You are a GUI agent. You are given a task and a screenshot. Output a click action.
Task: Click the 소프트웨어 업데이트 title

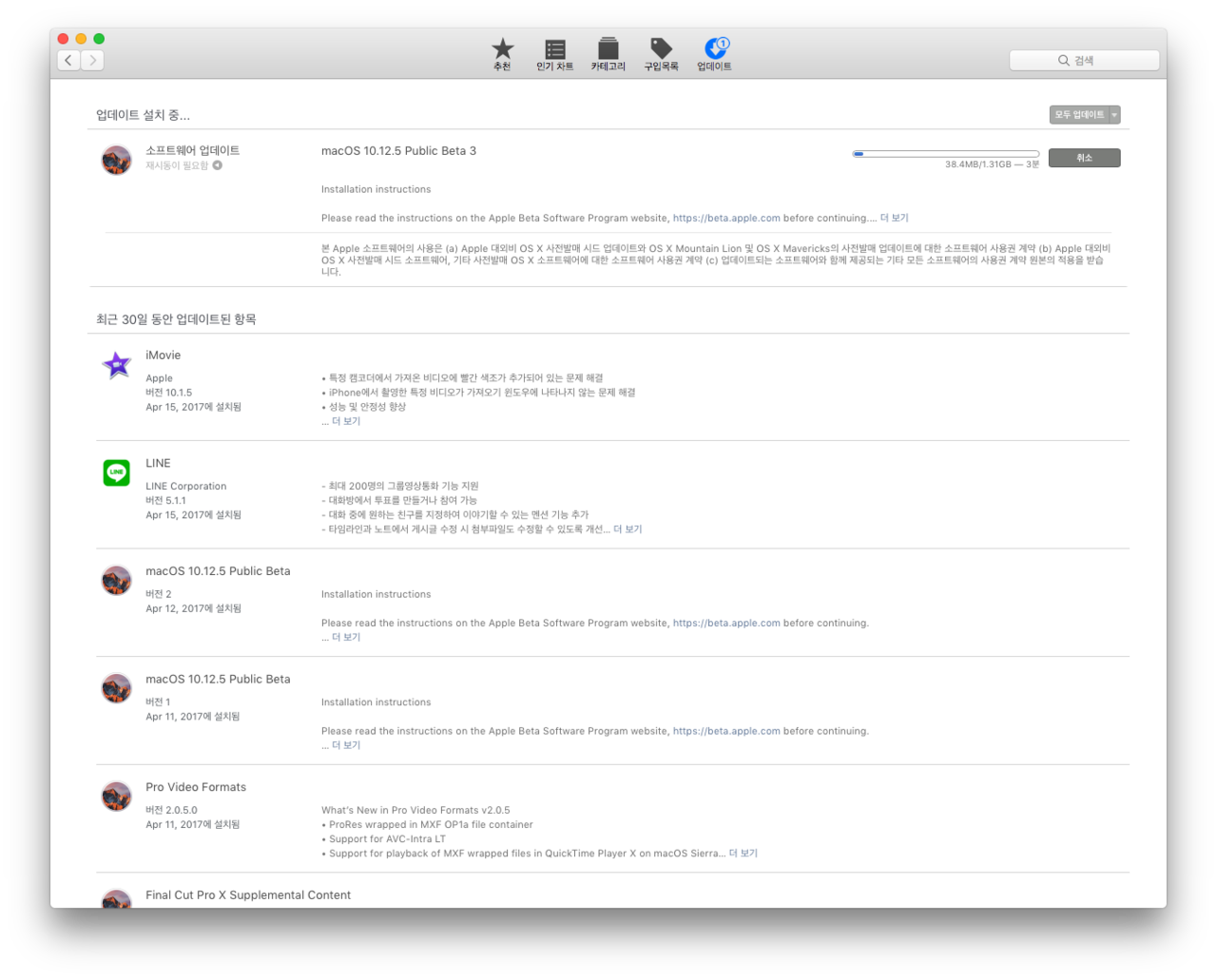tap(193, 151)
